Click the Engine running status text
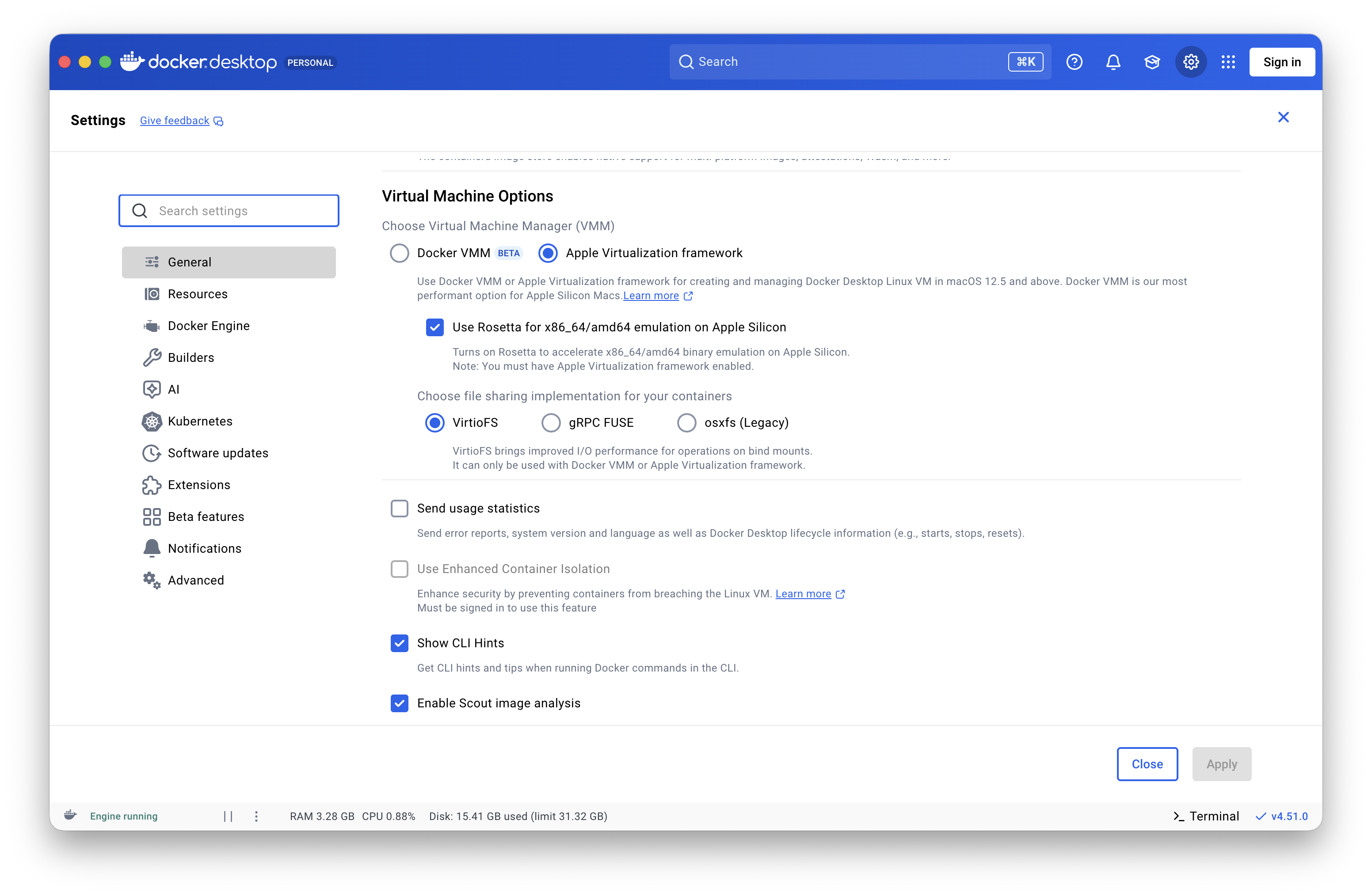Viewport: 1372px width, 896px height. pos(124,816)
